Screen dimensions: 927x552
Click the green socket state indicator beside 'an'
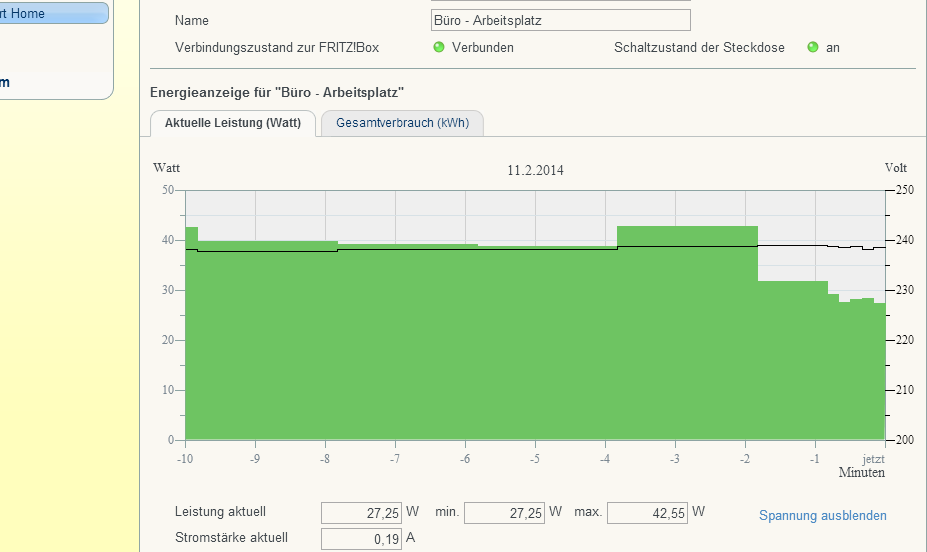click(812, 47)
